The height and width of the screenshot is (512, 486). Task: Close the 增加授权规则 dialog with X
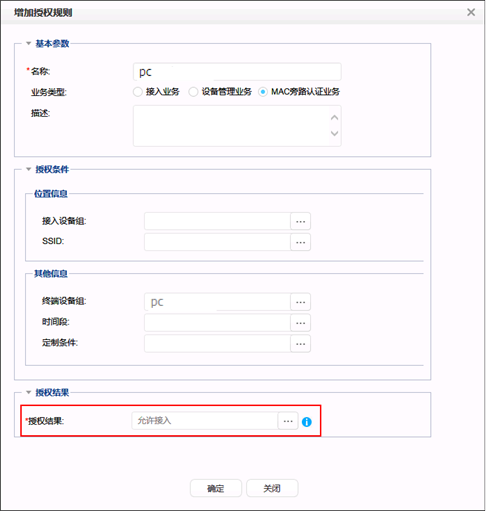(471, 12)
